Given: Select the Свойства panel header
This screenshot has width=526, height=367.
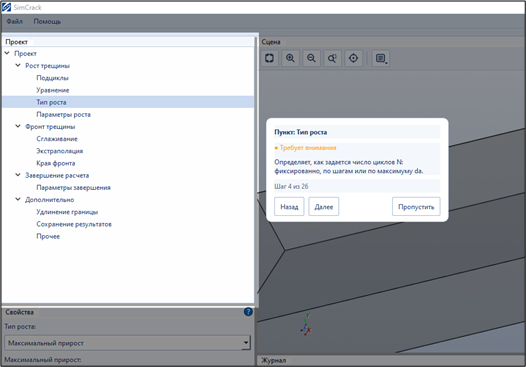Looking at the screenshot, I should tap(19, 312).
